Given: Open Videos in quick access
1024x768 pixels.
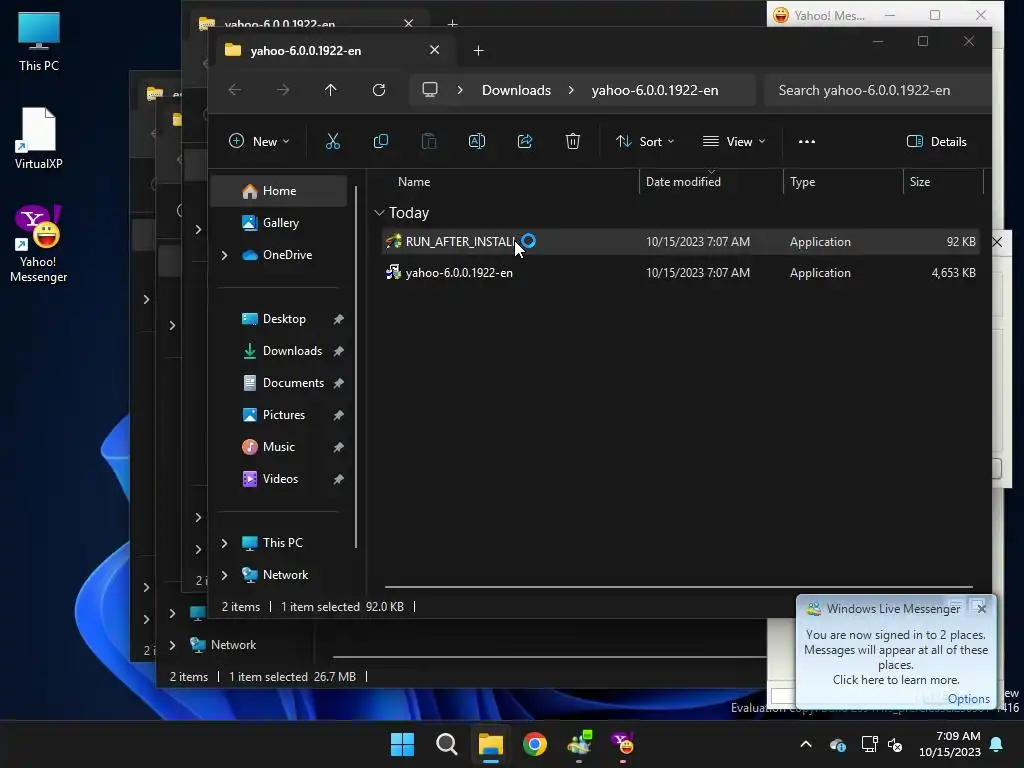Looking at the screenshot, I should 280,479.
